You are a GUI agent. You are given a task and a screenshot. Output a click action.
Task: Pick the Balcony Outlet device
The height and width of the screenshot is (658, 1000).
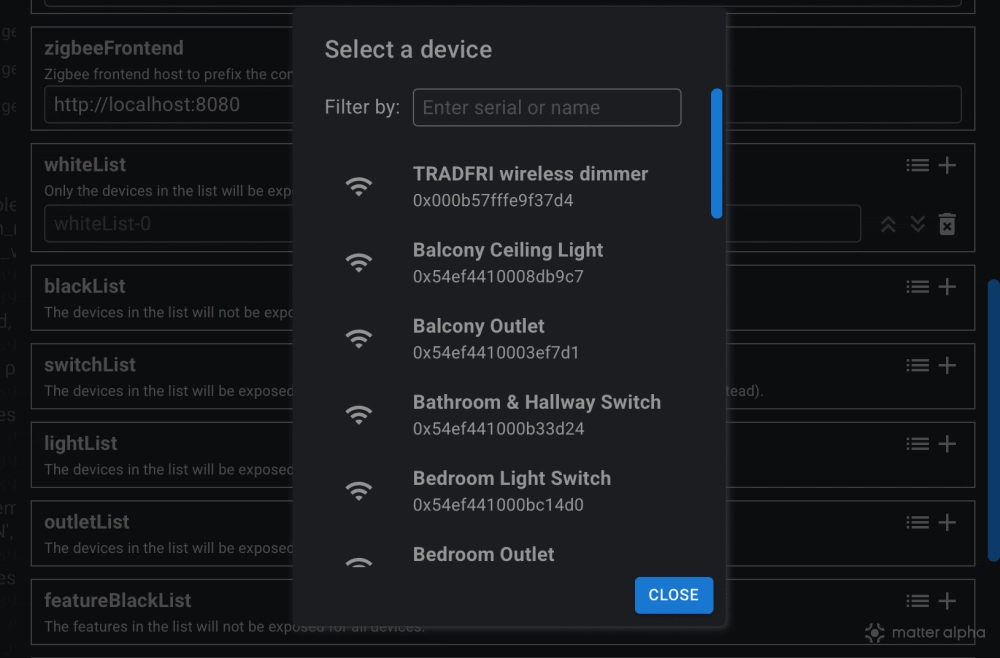496,338
